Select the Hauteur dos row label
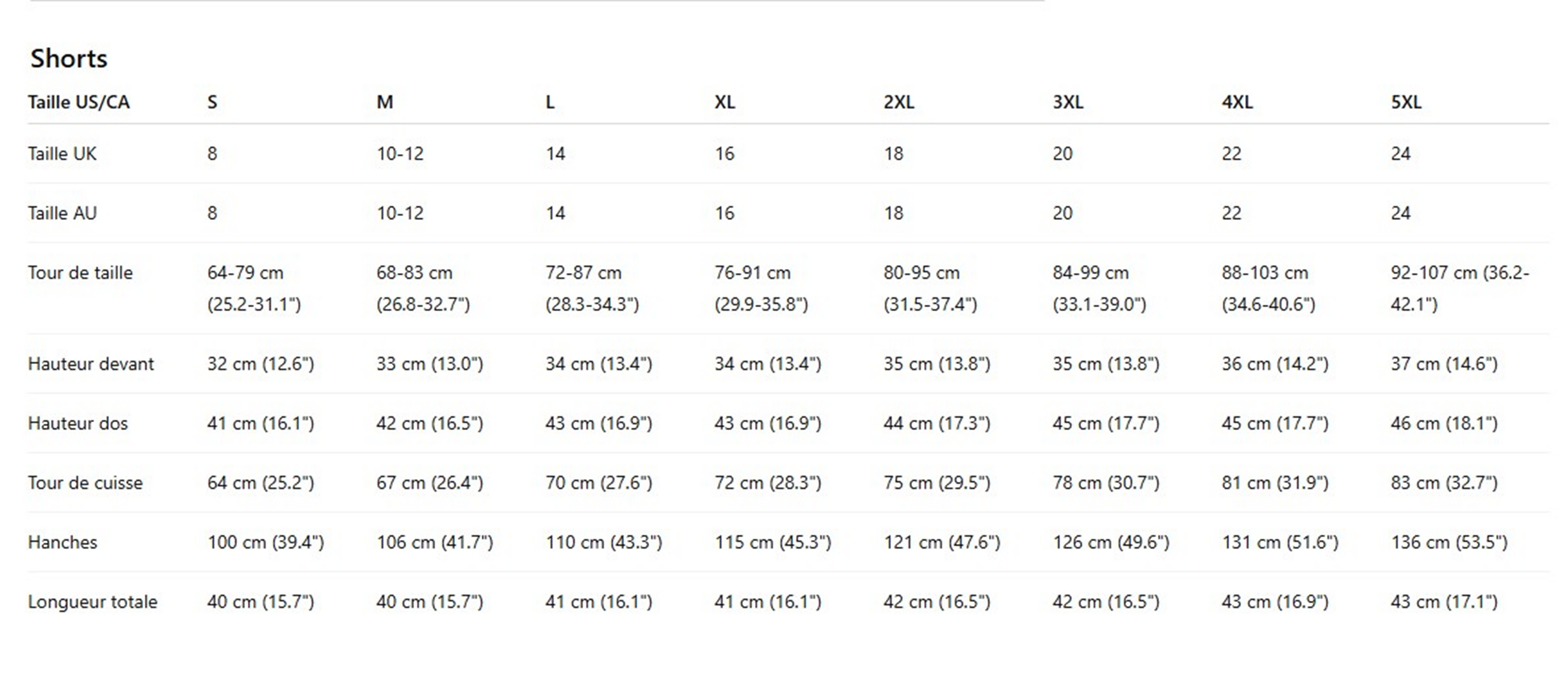The image size is (1568, 678). click(78, 424)
